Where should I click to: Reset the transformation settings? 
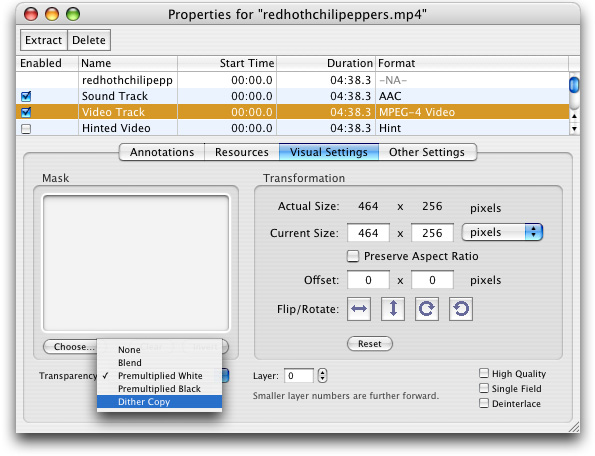[370, 344]
